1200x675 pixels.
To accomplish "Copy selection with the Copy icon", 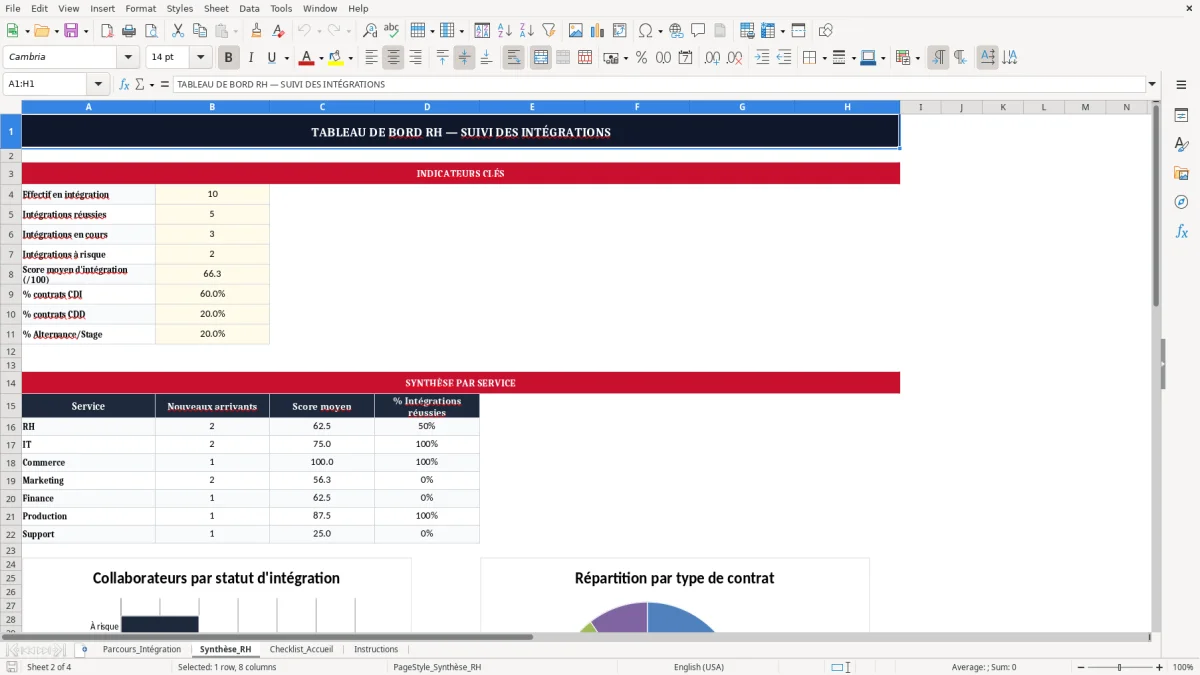I will [x=199, y=31].
